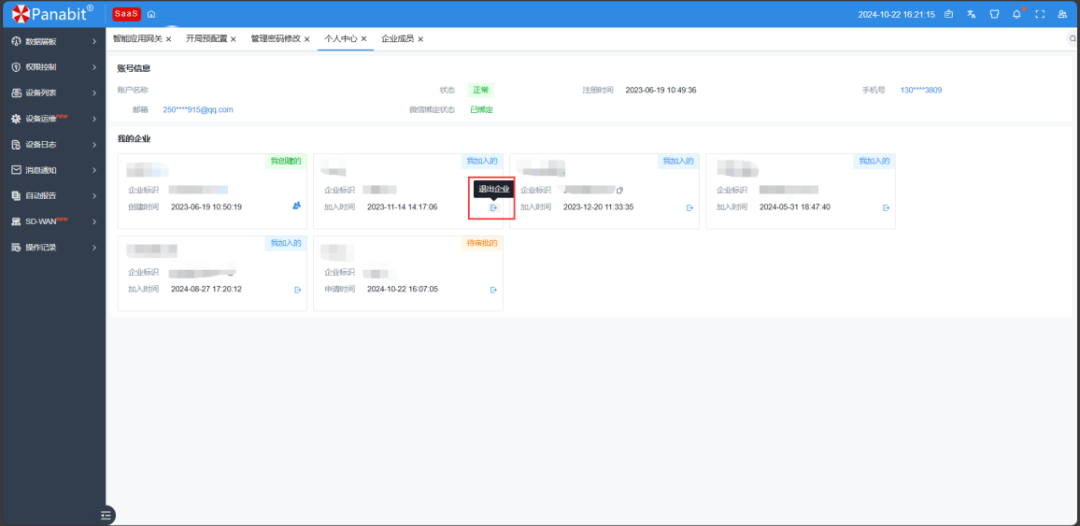Image resolution: width=1080 pixels, height=526 pixels.
Task: Expand the 操作记录 menu chevron
Action: click(94, 246)
